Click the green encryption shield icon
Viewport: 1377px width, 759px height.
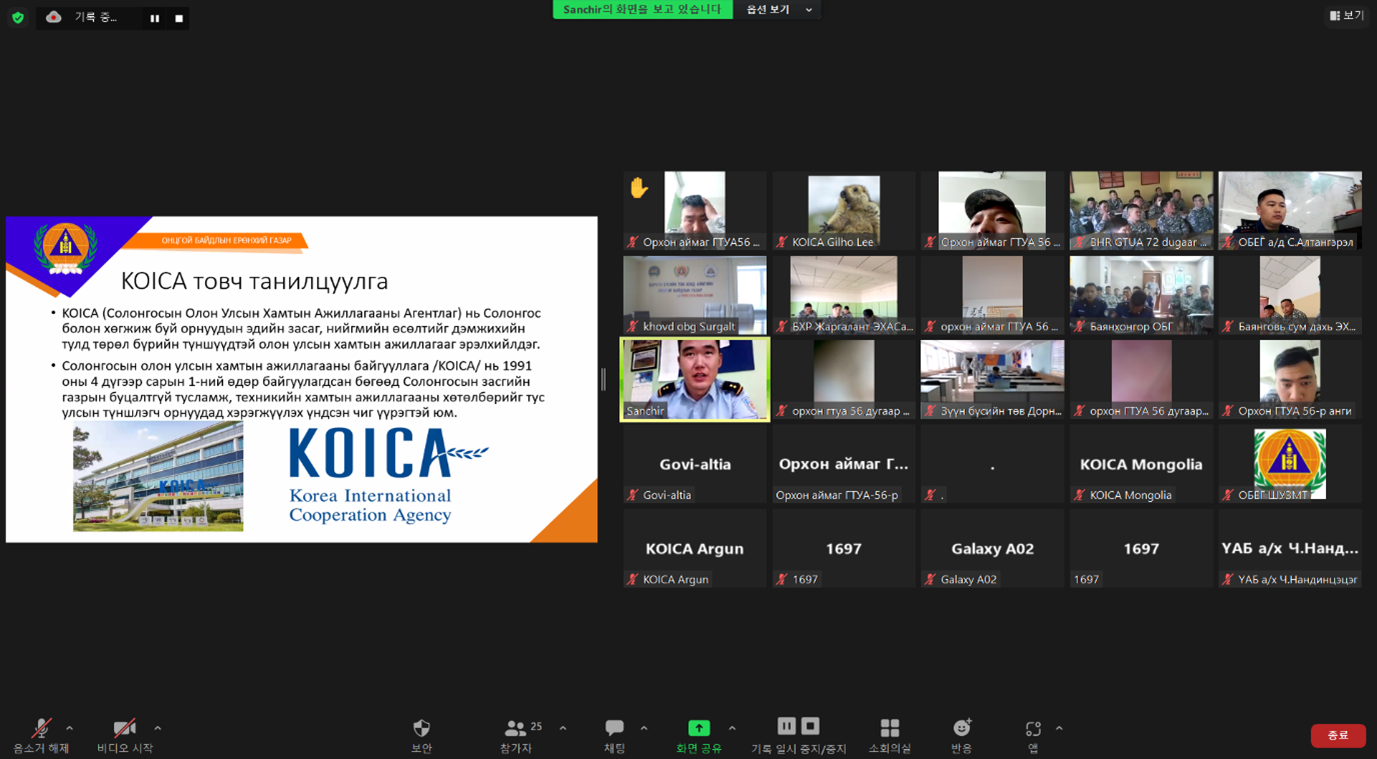[x=18, y=17]
